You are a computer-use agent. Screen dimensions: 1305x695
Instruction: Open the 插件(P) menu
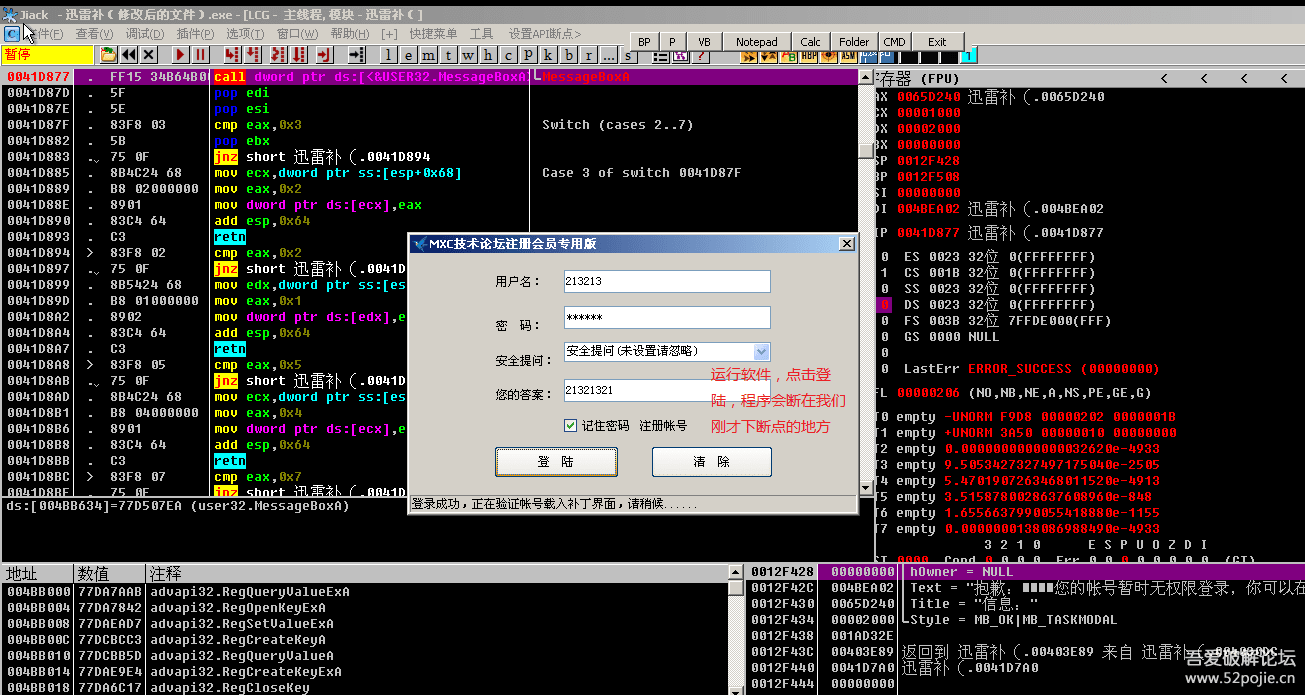tap(195, 34)
